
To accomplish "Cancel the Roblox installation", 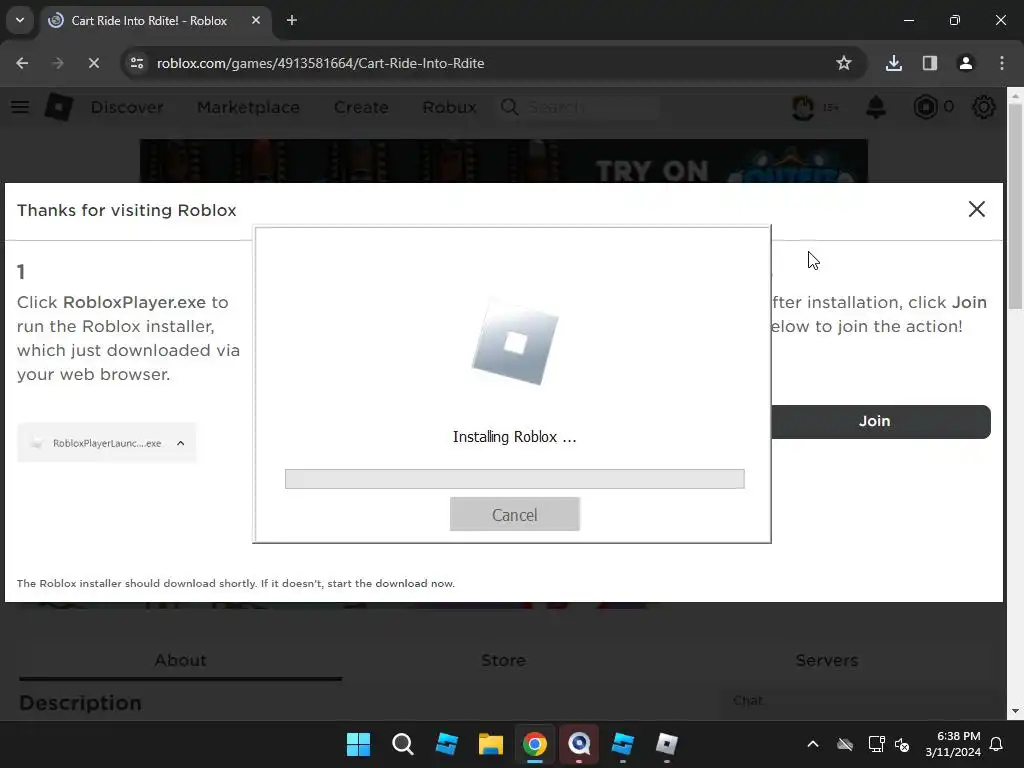I will click(515, 515).
